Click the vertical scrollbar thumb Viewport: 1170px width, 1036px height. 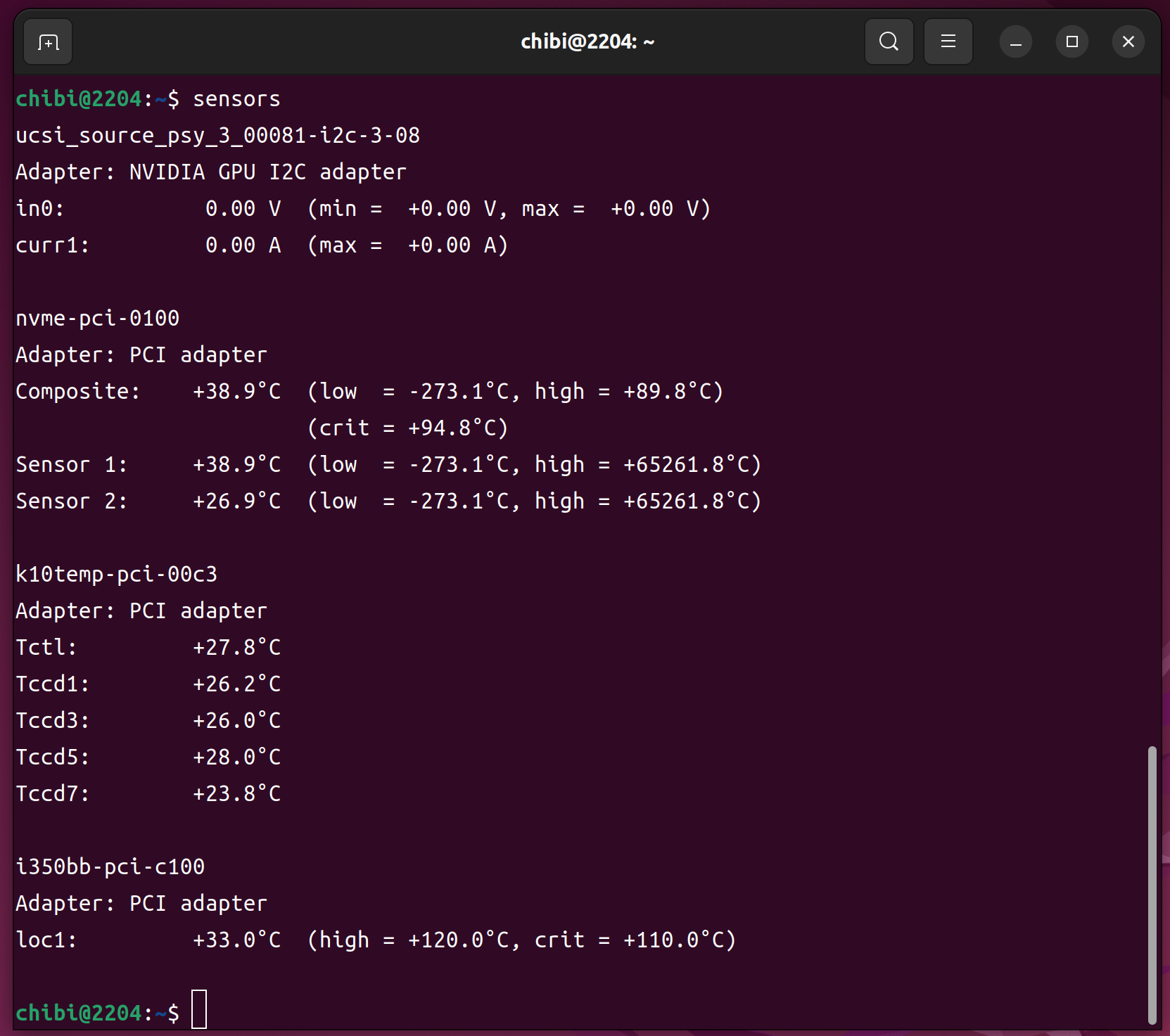(1152, 885)
